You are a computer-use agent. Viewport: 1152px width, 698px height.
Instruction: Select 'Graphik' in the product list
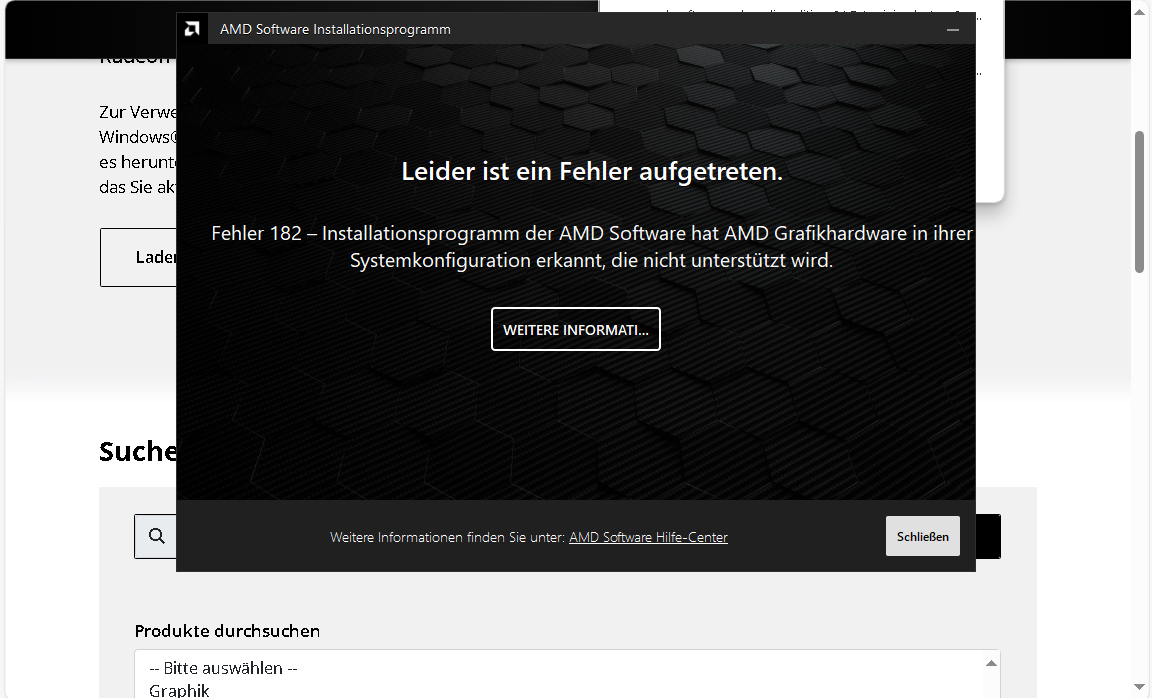(x=179, y=690)
